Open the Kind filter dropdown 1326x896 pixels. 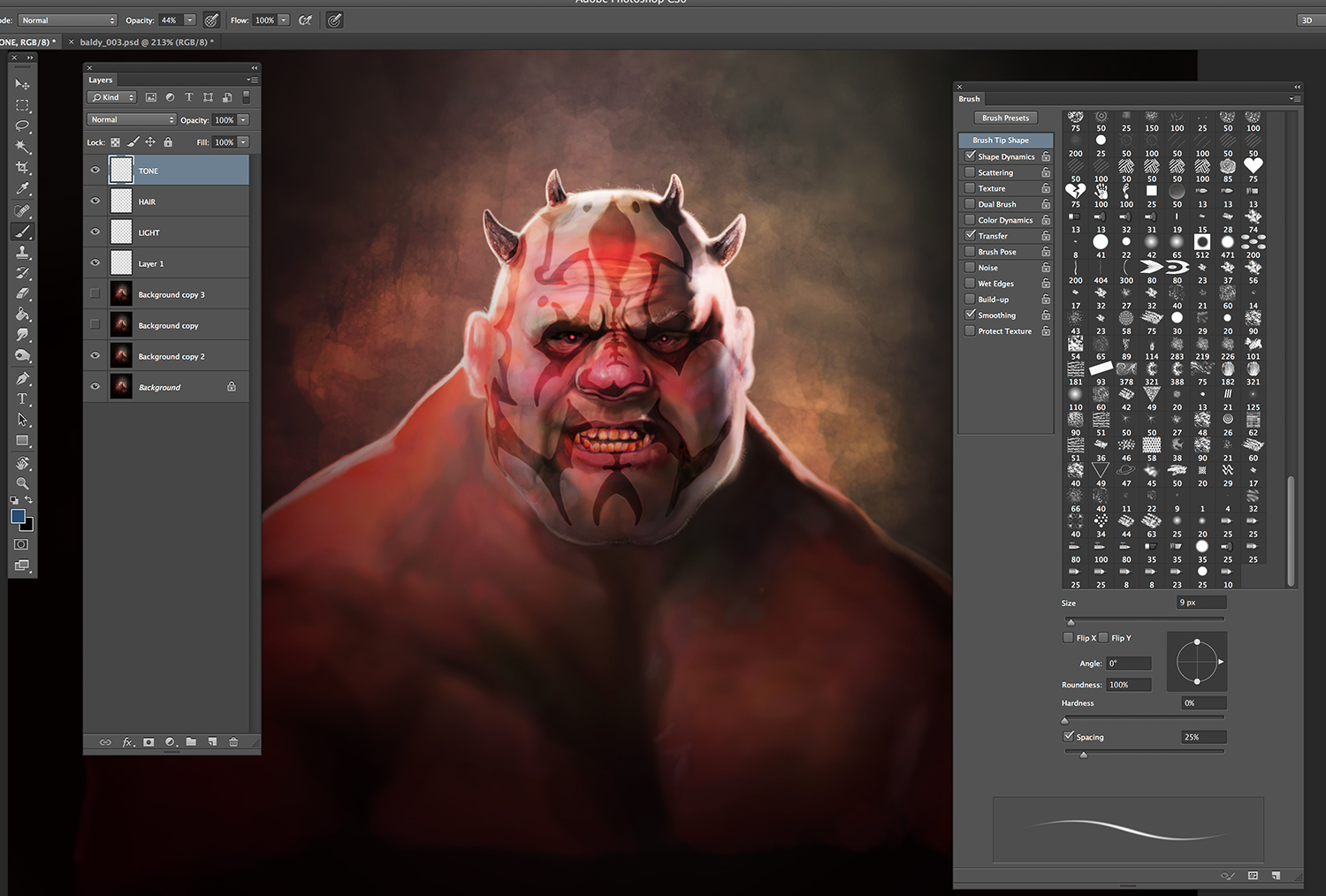click(x=112, y=97)
